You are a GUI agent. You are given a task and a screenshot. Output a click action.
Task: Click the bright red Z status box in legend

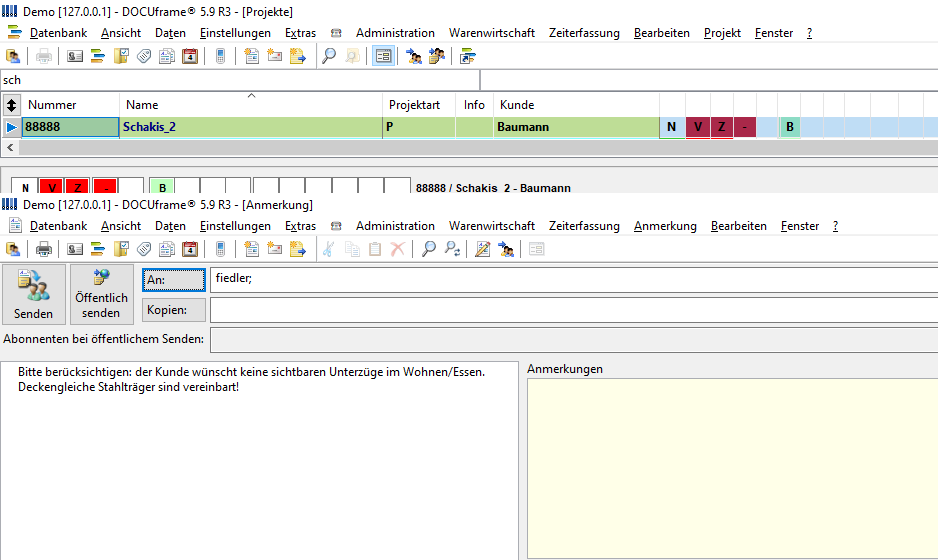pos(77,185)
